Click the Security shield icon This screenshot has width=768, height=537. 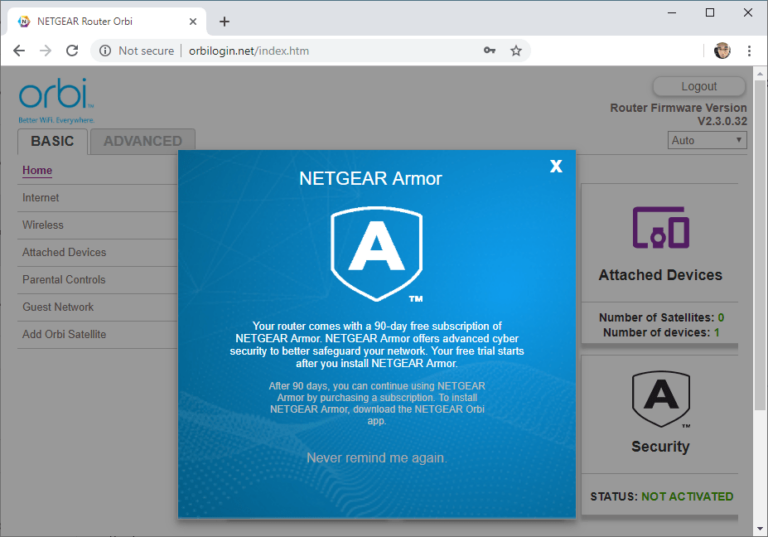(660, 399)
